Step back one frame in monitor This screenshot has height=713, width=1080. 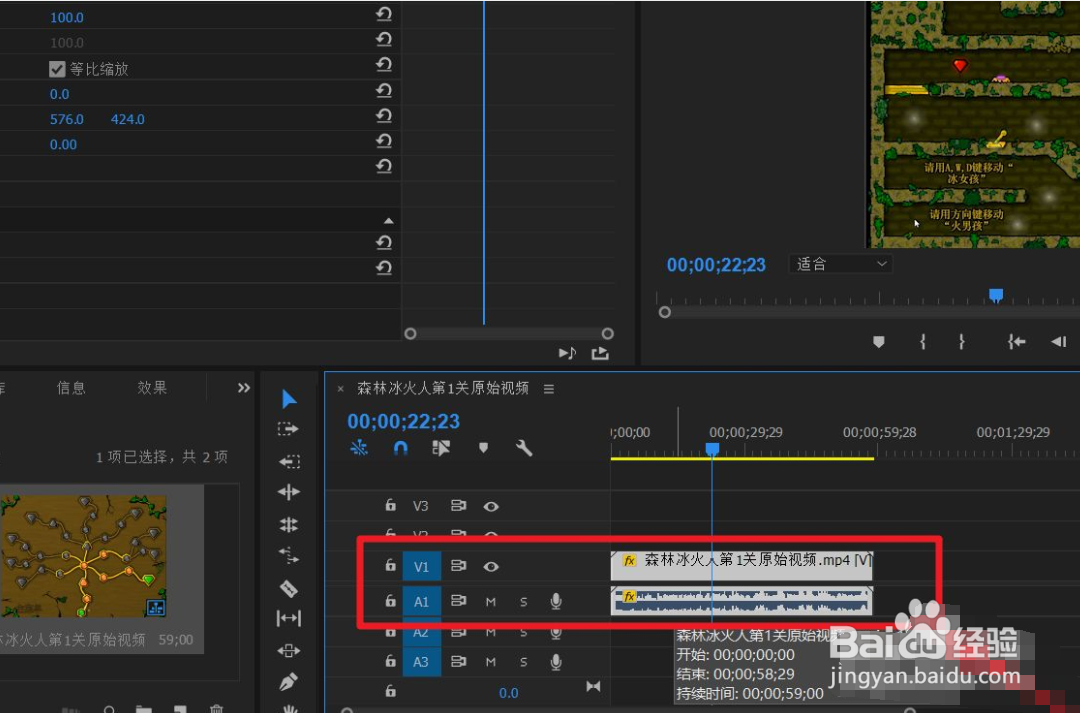pyautogui.click(x=1059, y=342)
